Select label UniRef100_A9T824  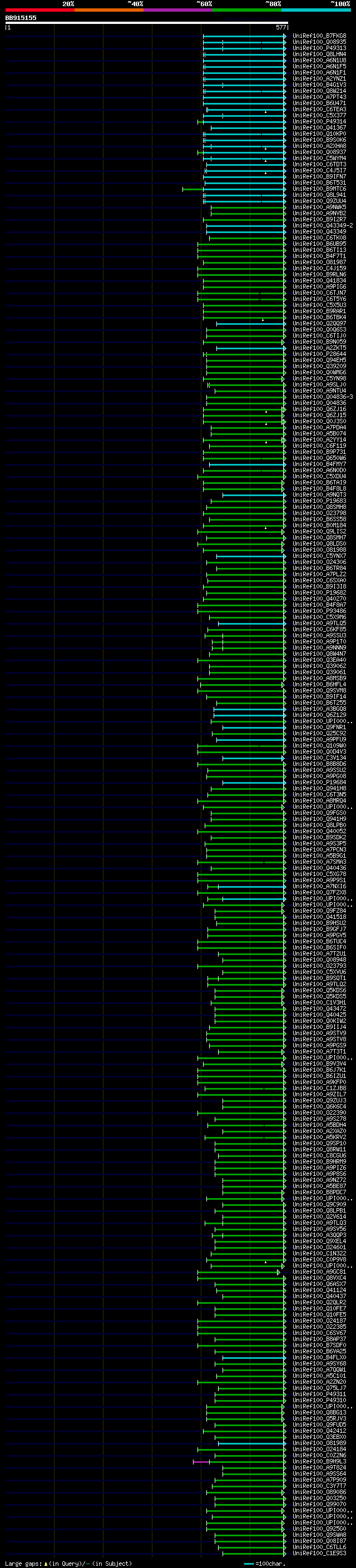point(319,1467)
